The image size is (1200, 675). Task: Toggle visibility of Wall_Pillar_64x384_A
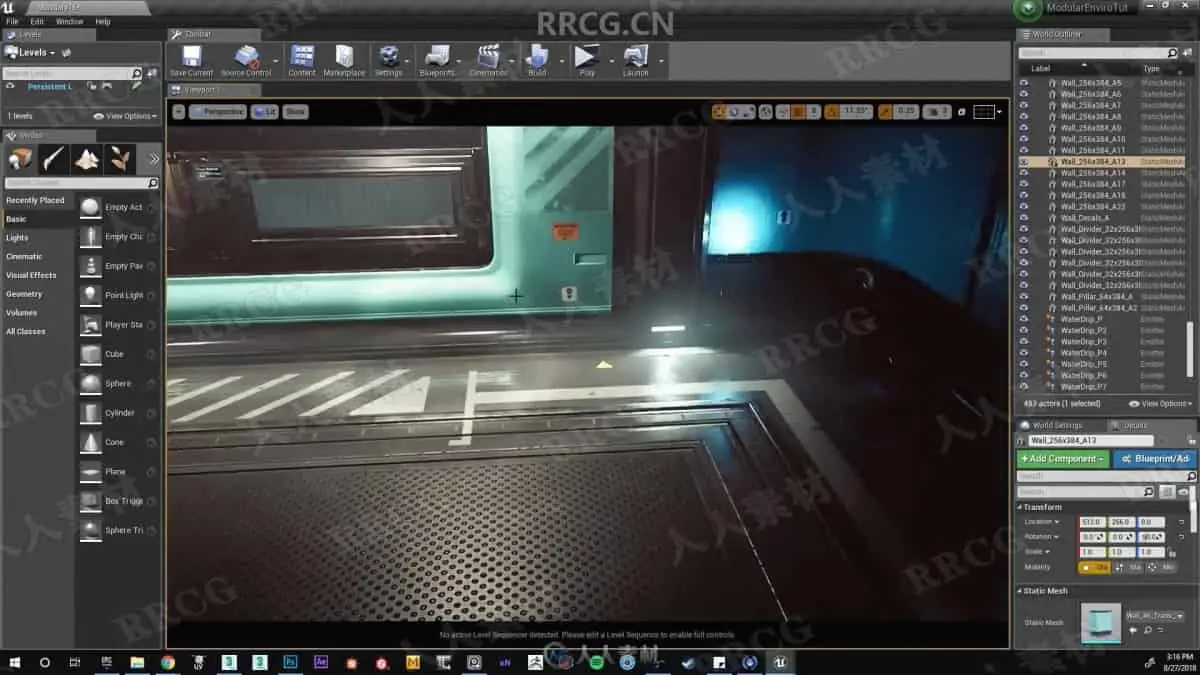pos(1023,296)
